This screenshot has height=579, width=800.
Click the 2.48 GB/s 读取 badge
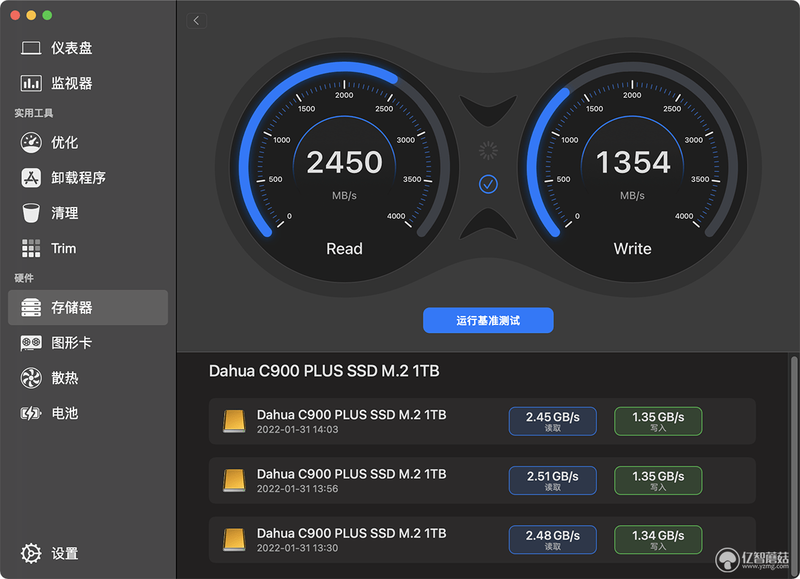pos(553,540)
